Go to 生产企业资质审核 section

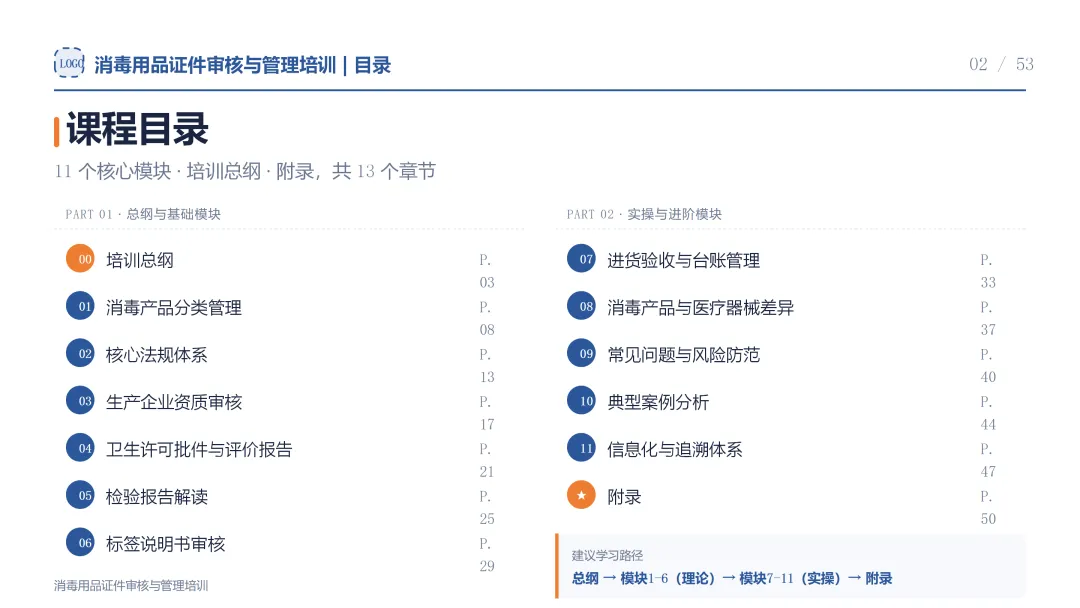click(174, 402)
